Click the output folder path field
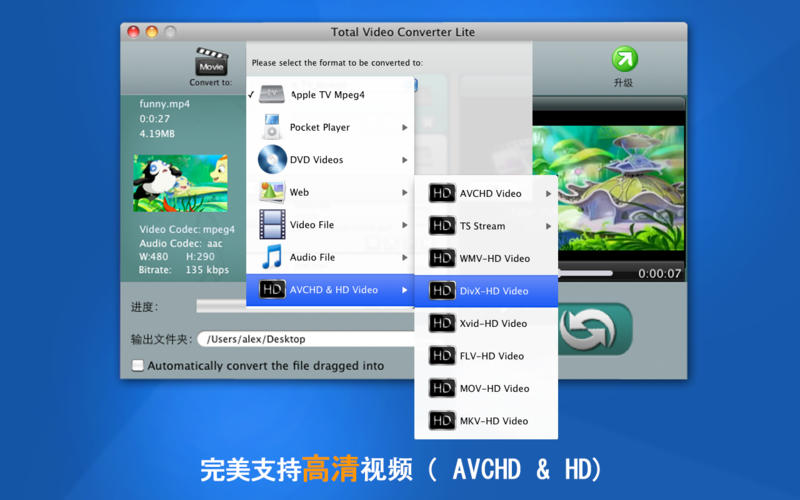This screenshot has height=500, width=800. (306, 339)
